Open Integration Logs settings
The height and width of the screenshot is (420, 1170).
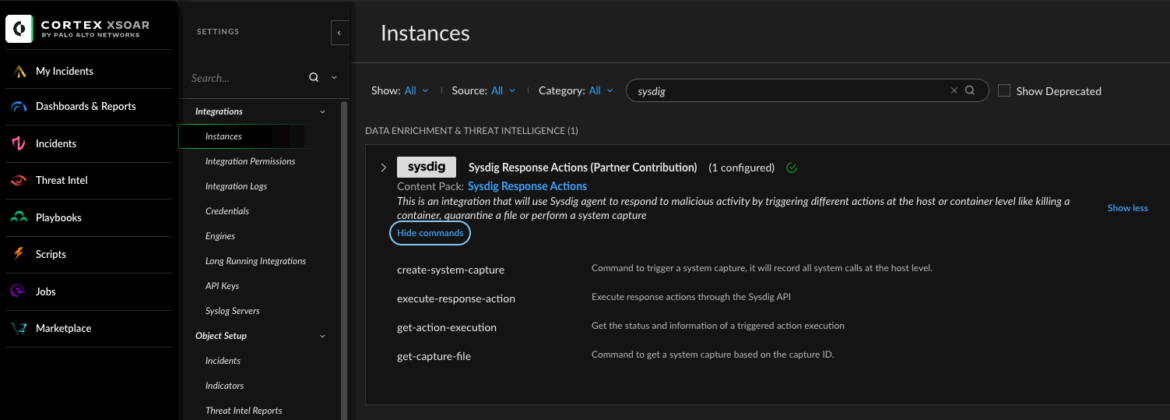pyautogui.click(x=236, y=186)
